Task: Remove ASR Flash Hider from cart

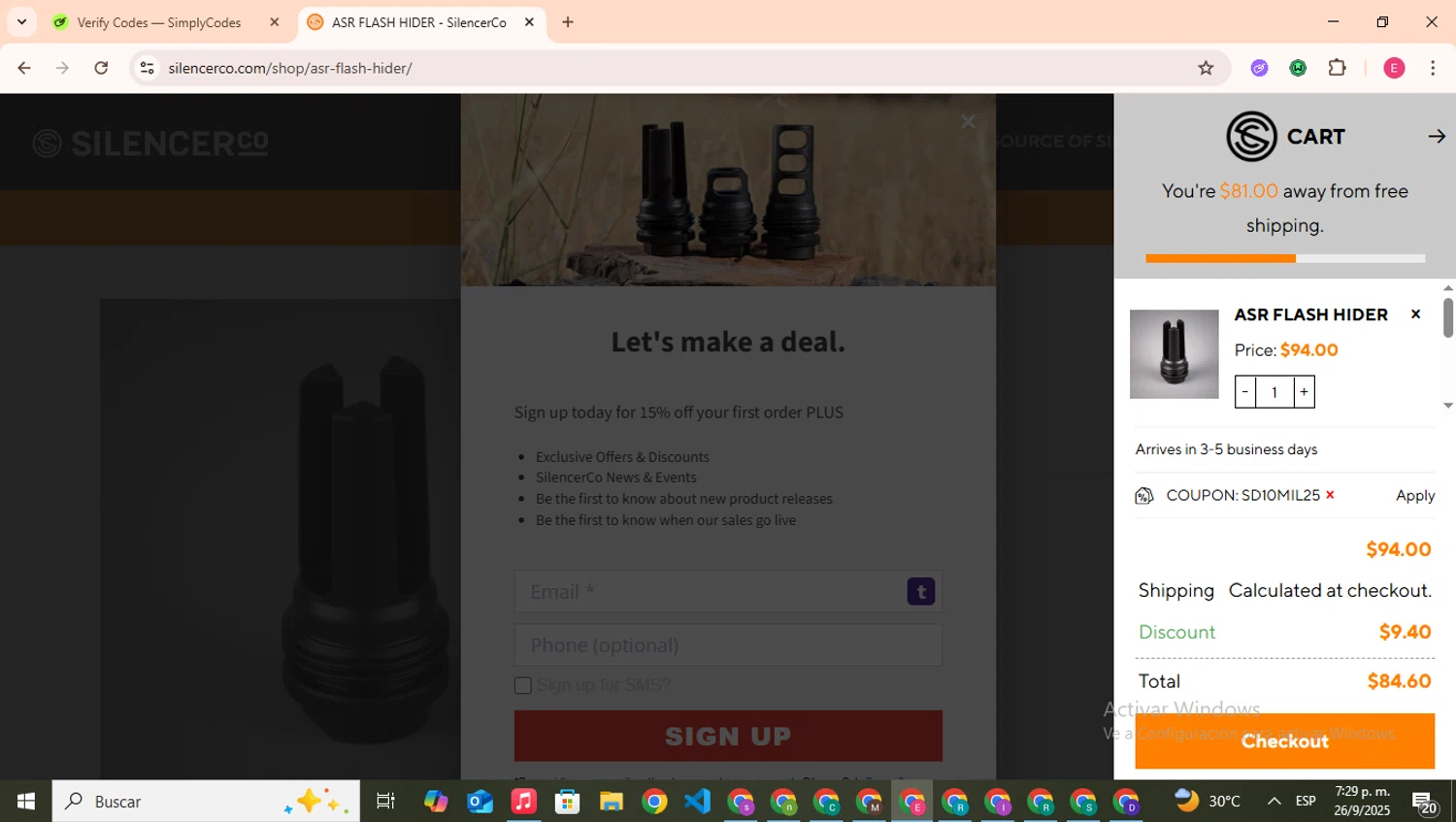Action: pyautogui.click(x=1415, y=313)
